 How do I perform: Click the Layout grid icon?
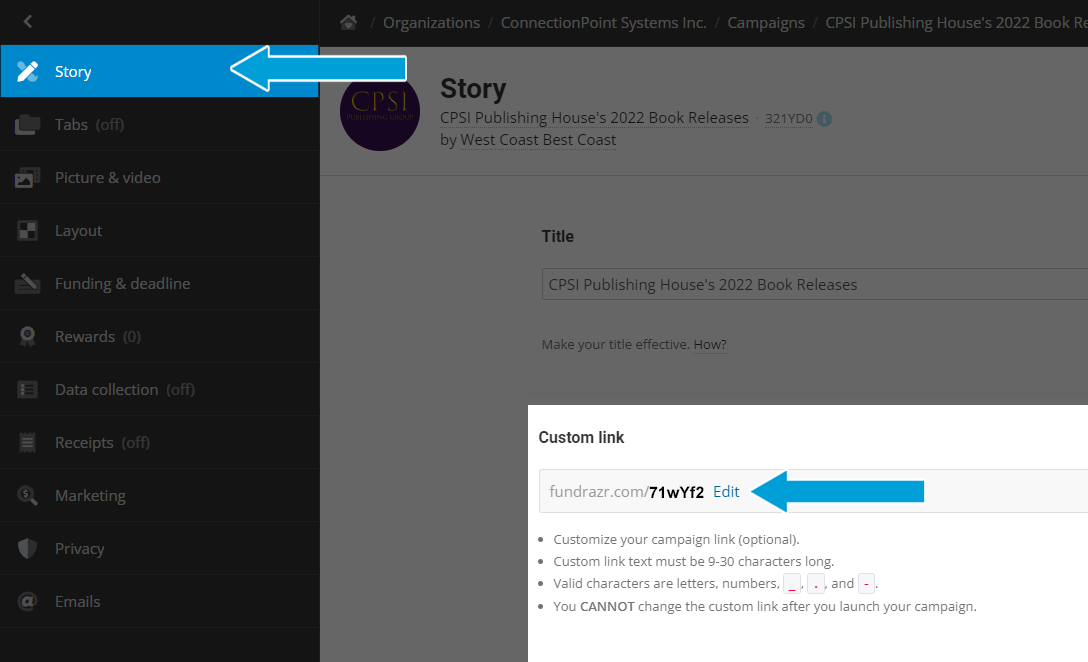tap(27, 230)
